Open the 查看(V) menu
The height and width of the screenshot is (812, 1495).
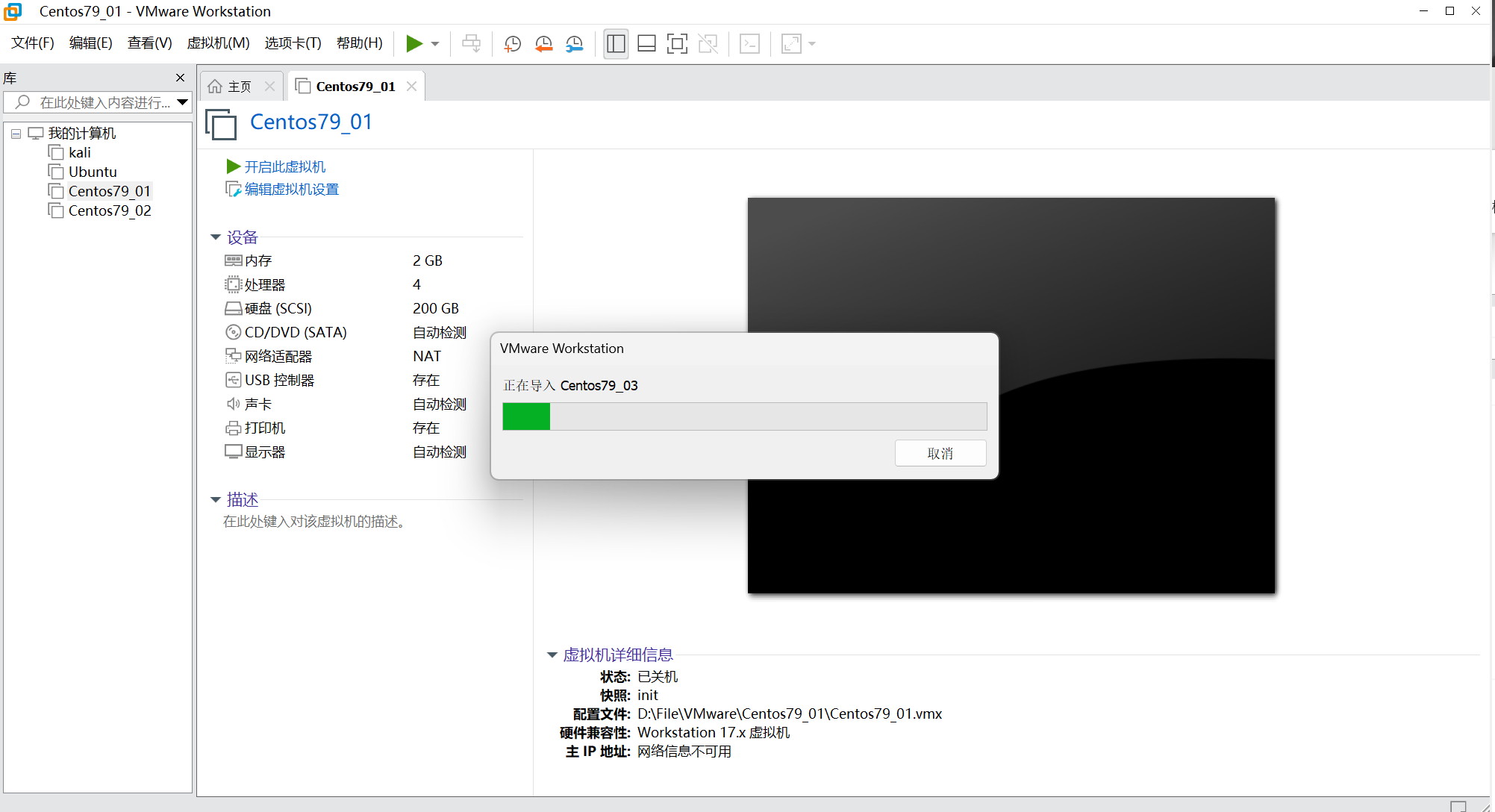pos(150,43)
